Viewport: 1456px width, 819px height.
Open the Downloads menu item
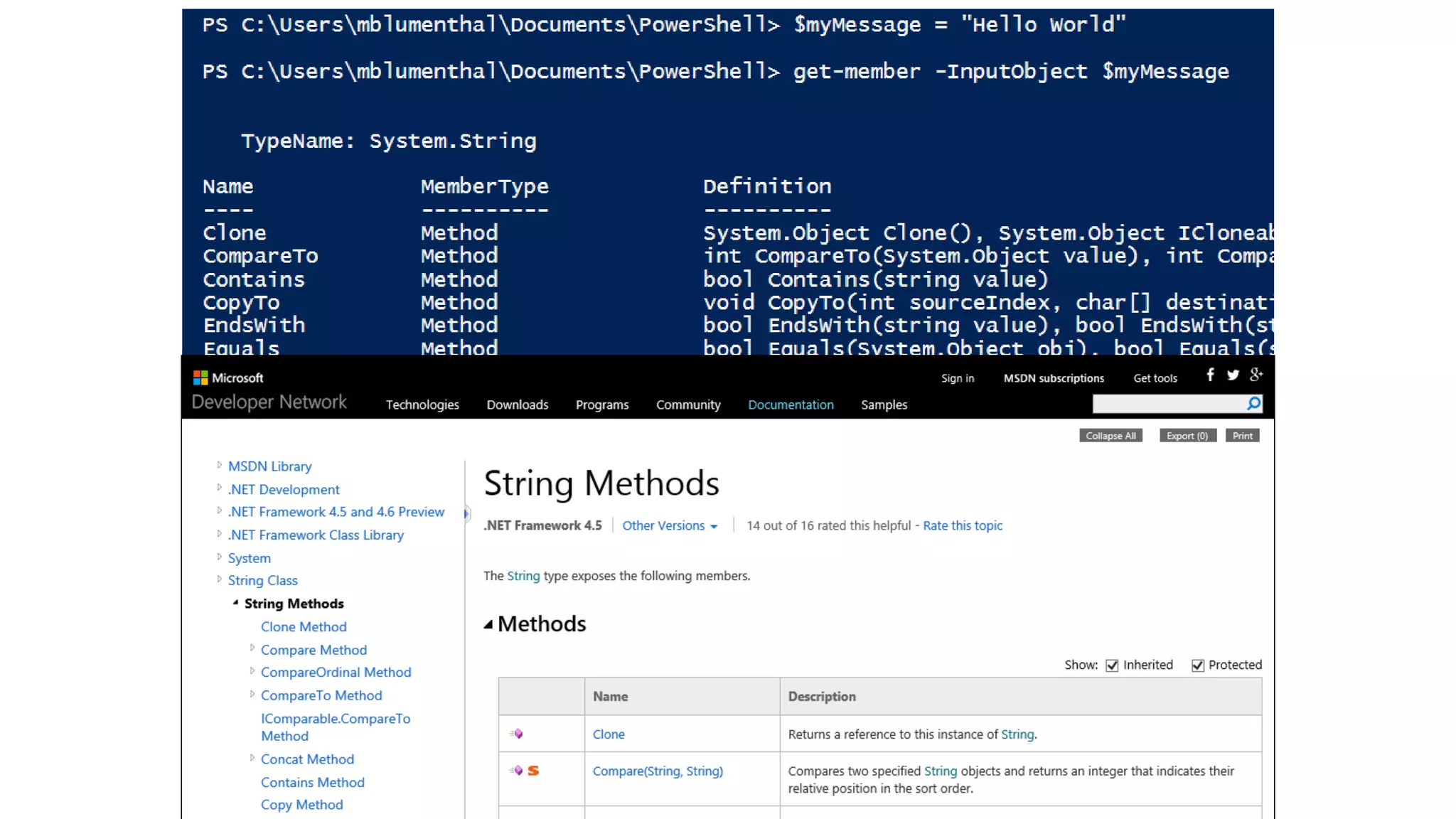tap(517, 405)
